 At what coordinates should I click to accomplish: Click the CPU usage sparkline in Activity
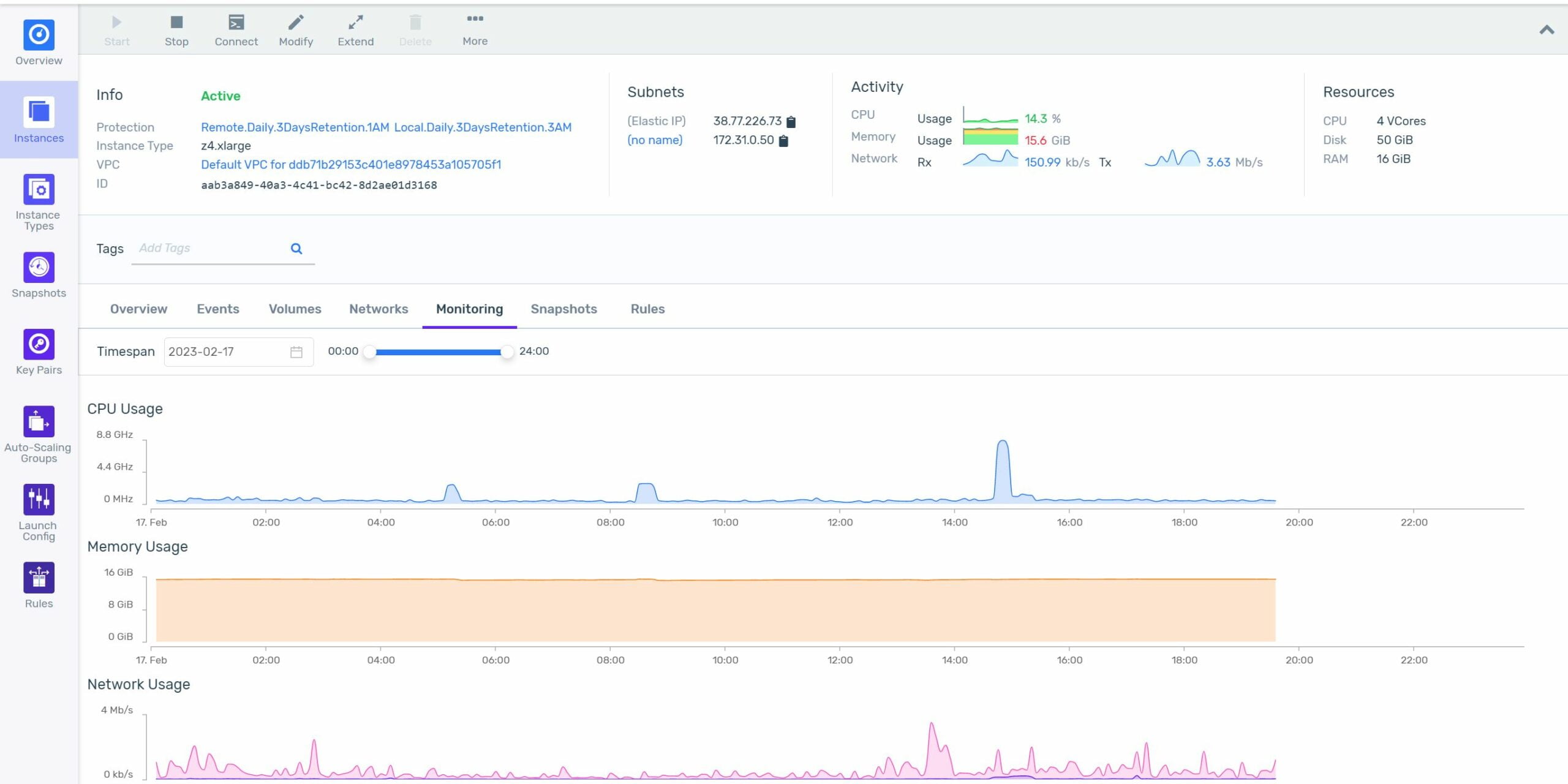click(x=990, y=115)
